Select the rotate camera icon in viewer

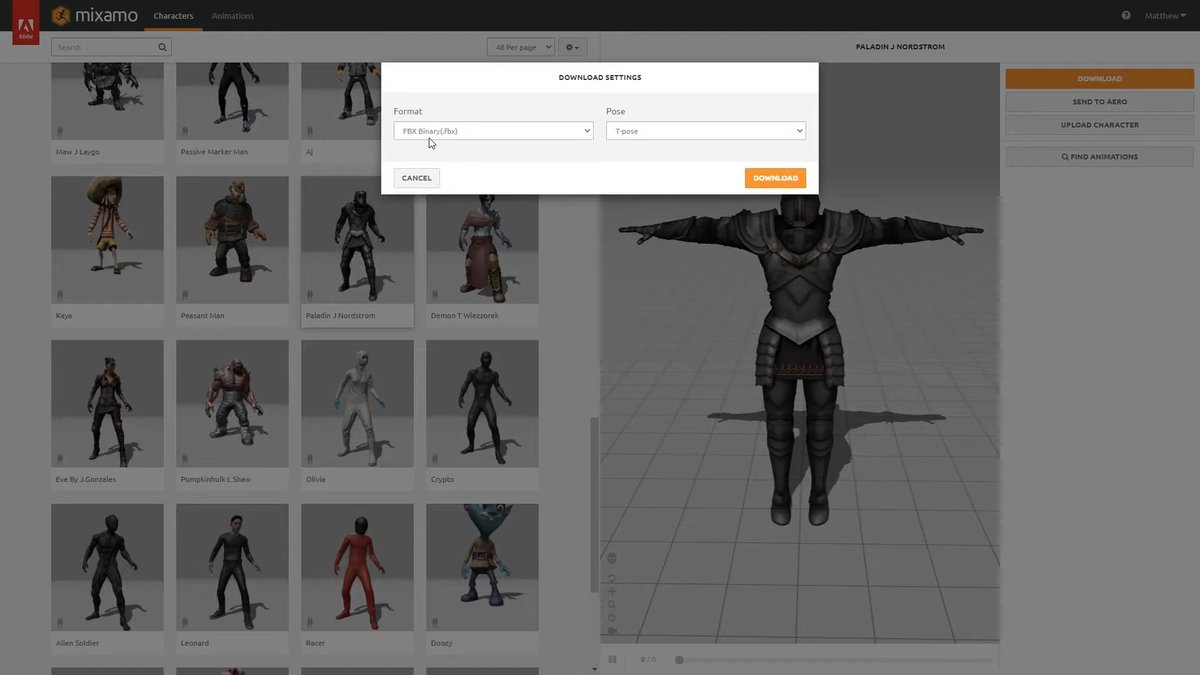click(x=612, y=578)
